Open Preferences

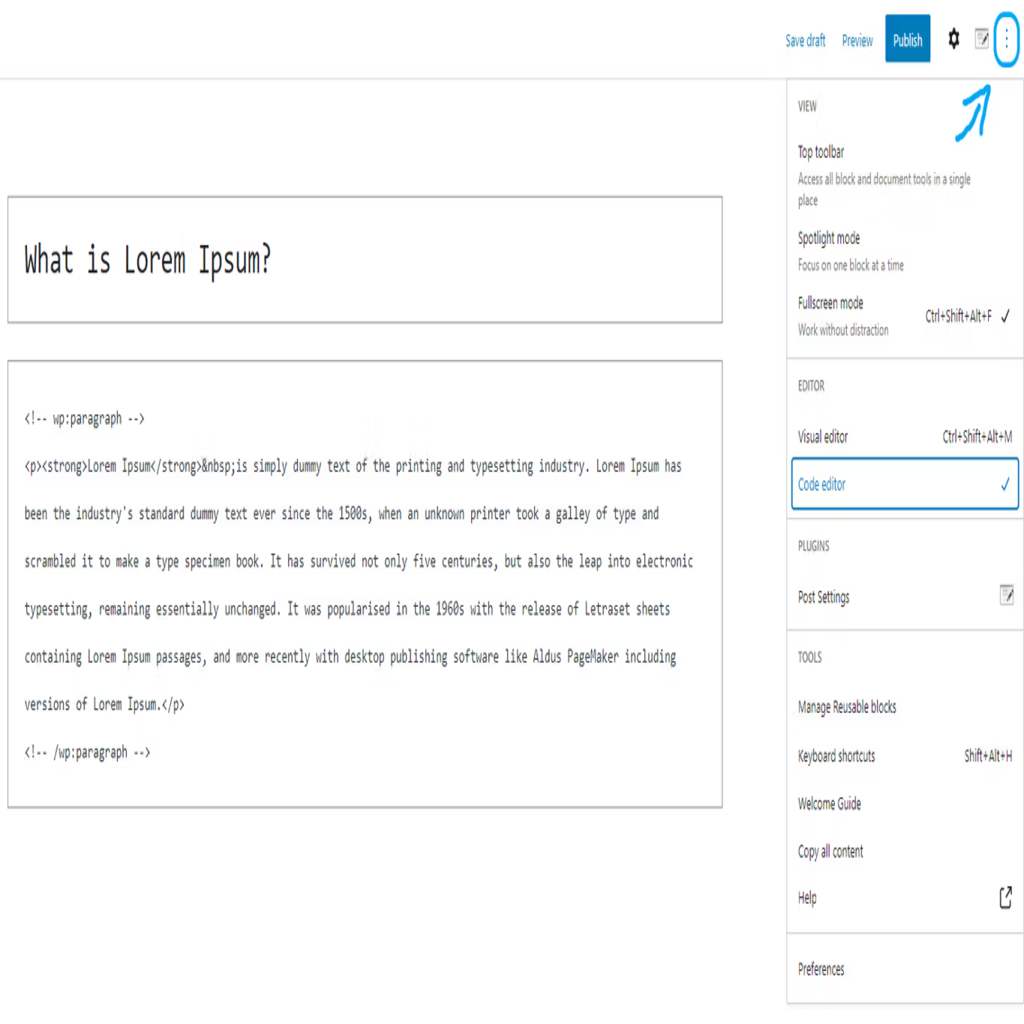pyautogui.click(x=904, y=968)
